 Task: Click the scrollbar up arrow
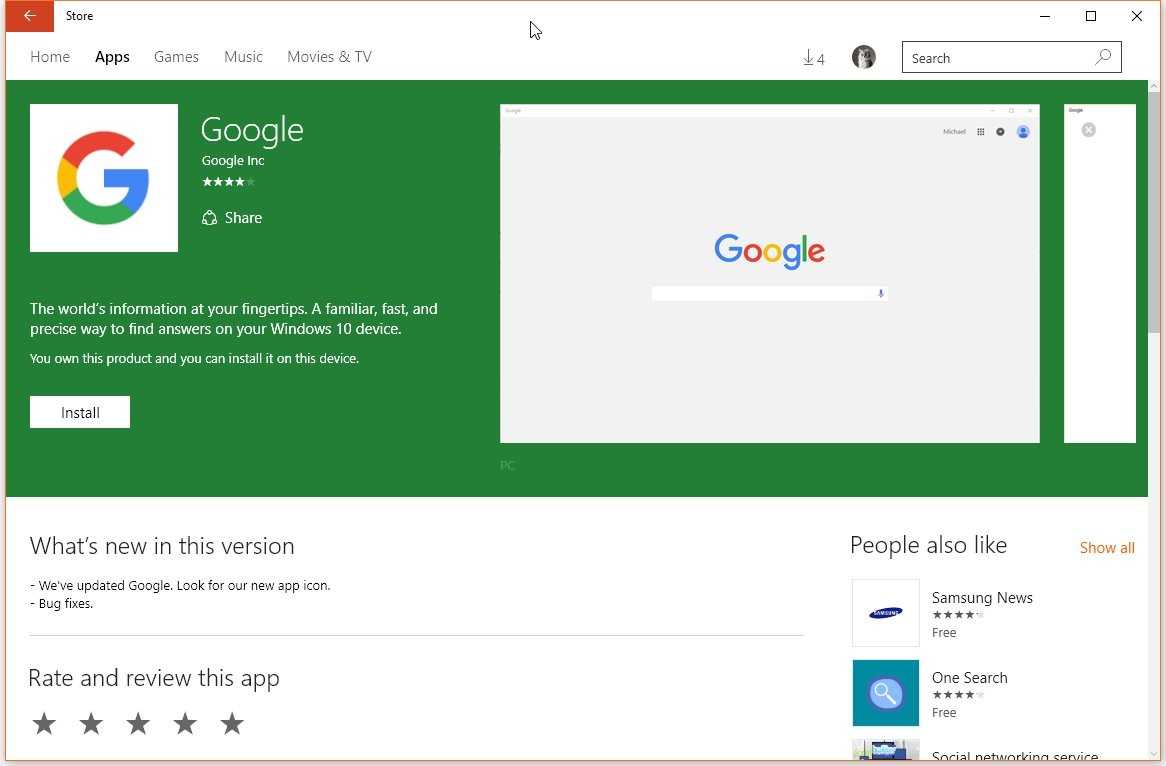point(1154,86)
